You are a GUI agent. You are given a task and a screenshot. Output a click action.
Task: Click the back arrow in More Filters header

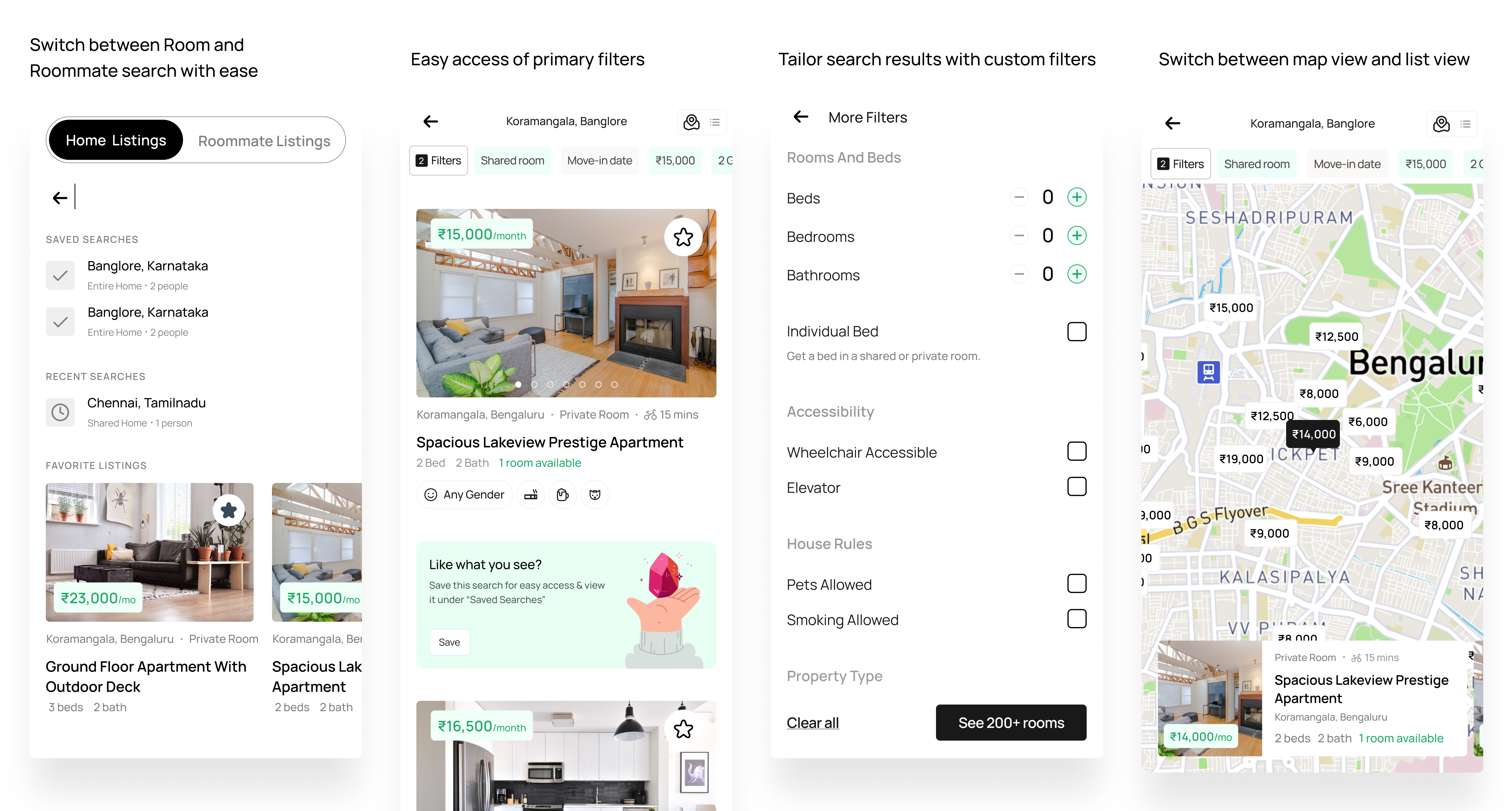point(801,117)
